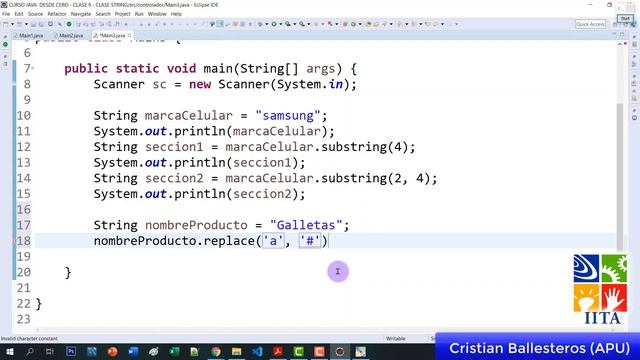Click inside the Quick Access search field

pyautogui.click(x=590, y=24)
